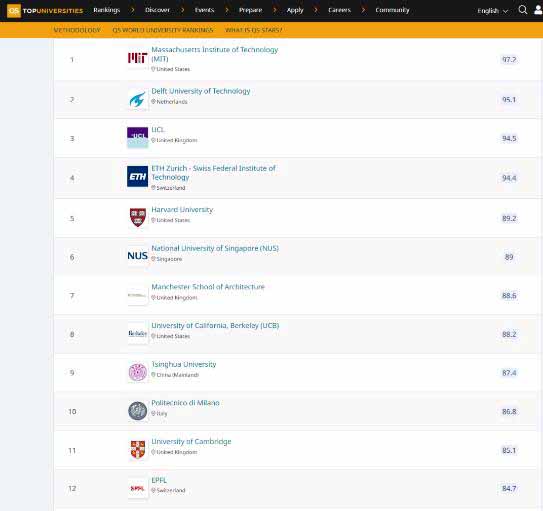Open the Events navigation item
Screen dimensions: 543x511
click(204, 10)
